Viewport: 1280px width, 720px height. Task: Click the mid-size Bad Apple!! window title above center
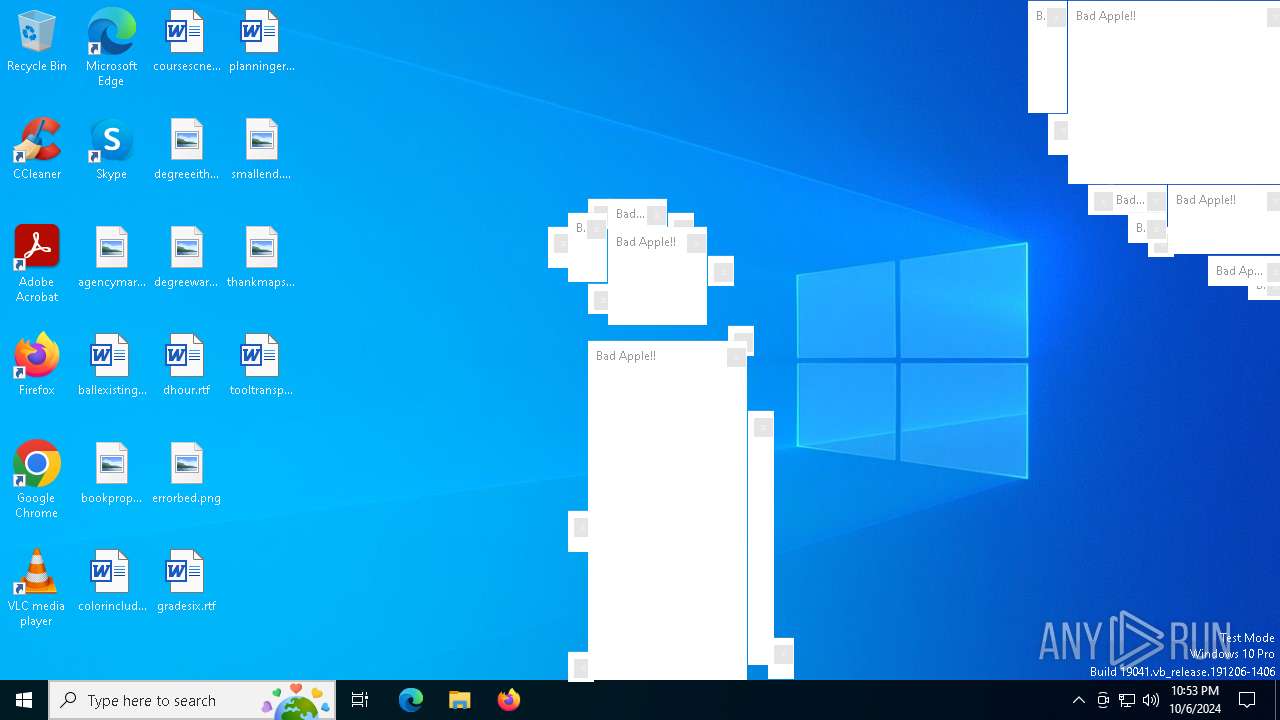tap(646, 242)
